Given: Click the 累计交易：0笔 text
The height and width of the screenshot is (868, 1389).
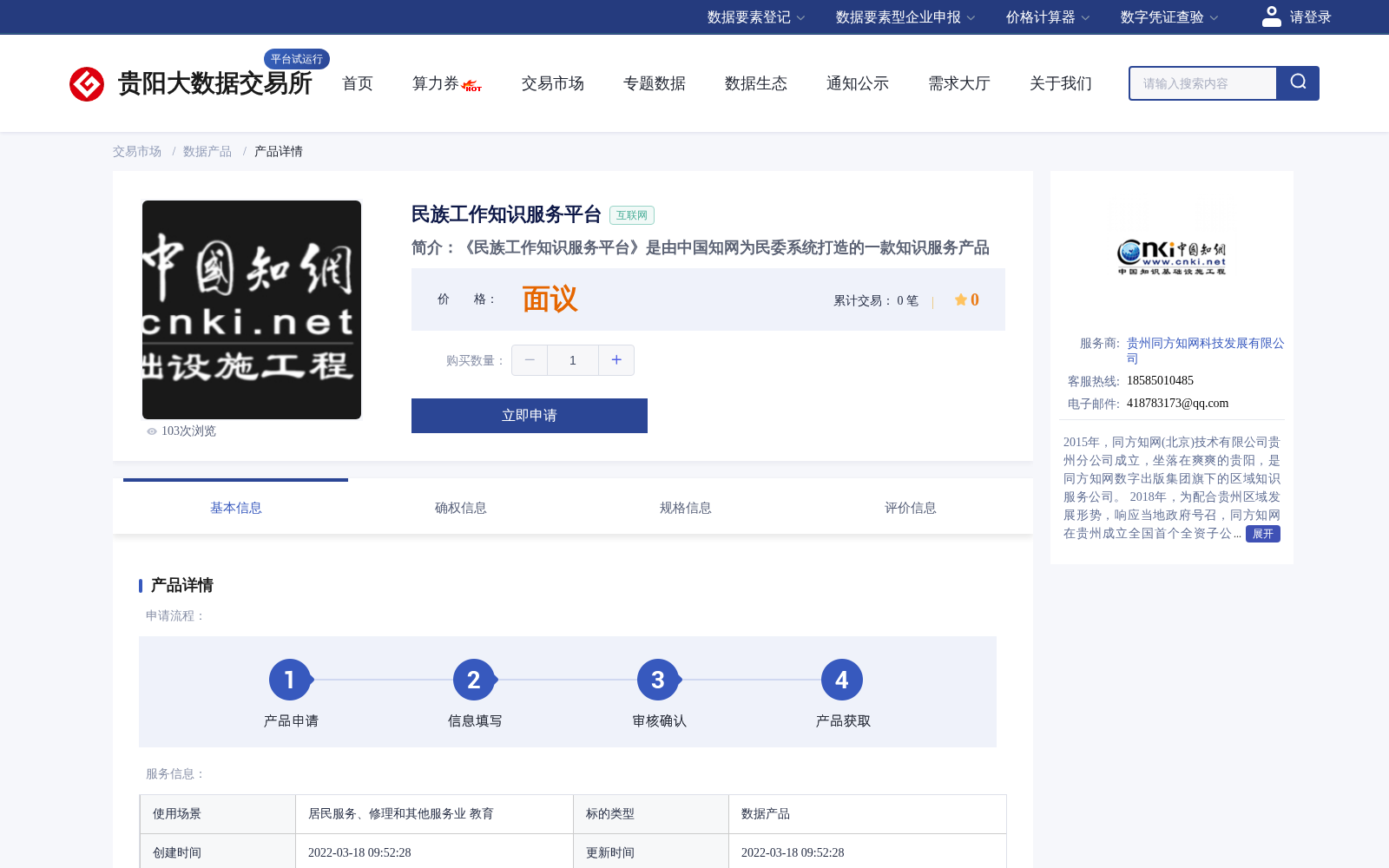Looking at the screenshot, I should (x=876, y=301).
